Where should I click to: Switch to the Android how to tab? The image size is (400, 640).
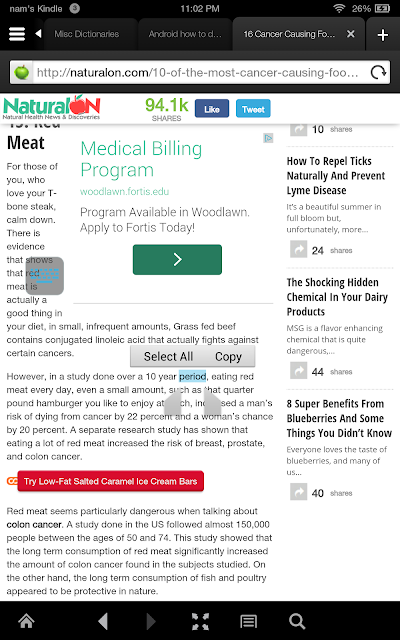point(185,34)
